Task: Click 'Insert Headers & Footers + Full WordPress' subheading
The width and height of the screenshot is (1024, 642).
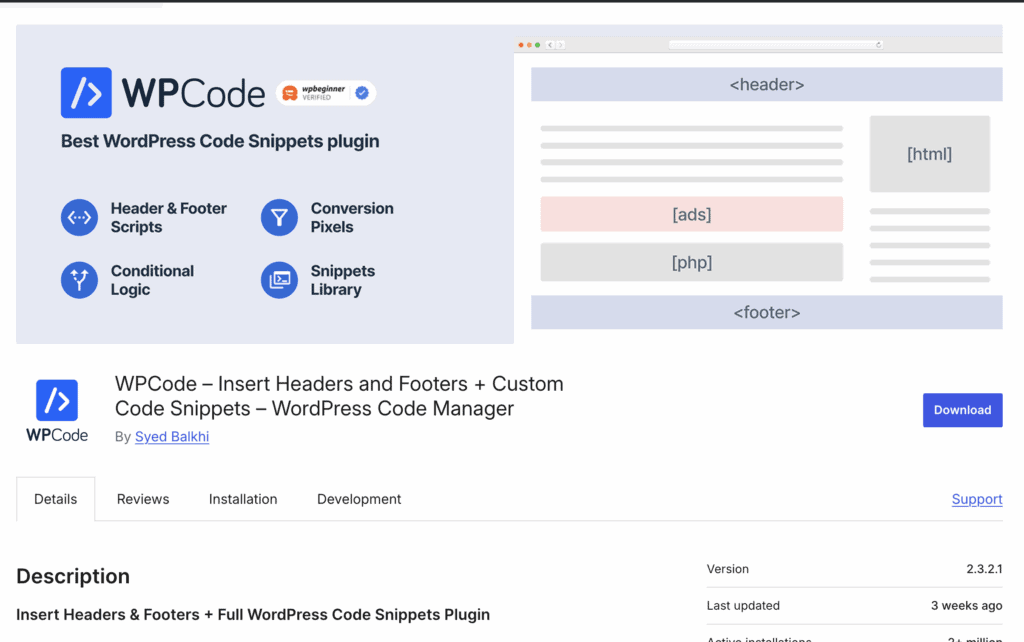Action: [253, 615]
